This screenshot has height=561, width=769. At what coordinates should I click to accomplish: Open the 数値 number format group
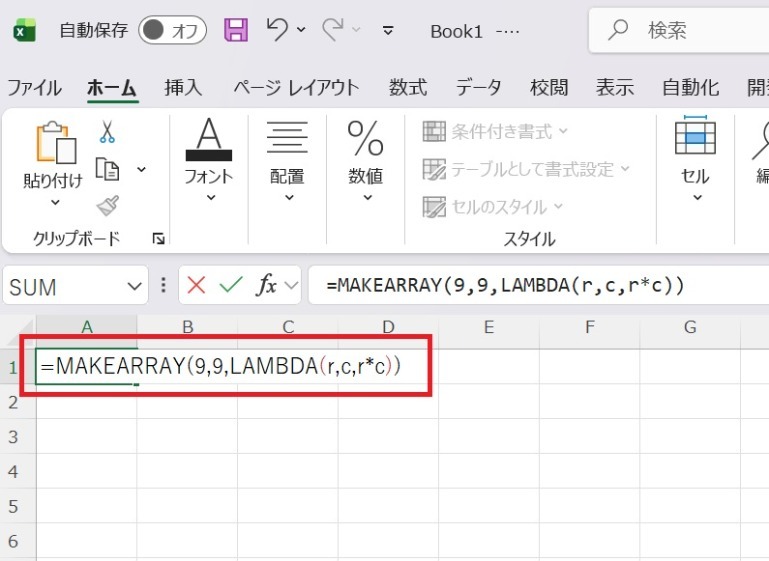(366, 159)
